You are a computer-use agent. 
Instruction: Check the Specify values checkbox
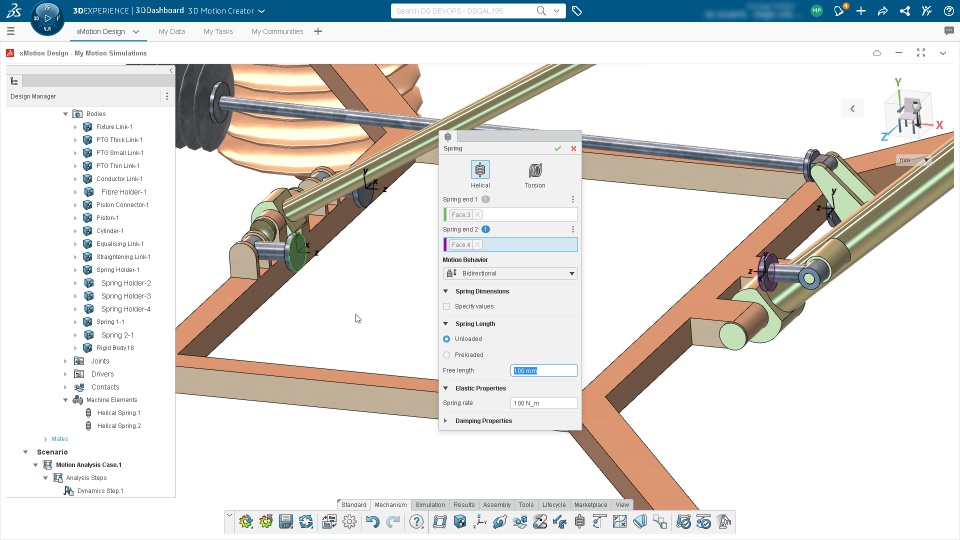pyautogui.click(x=446, y=306)
